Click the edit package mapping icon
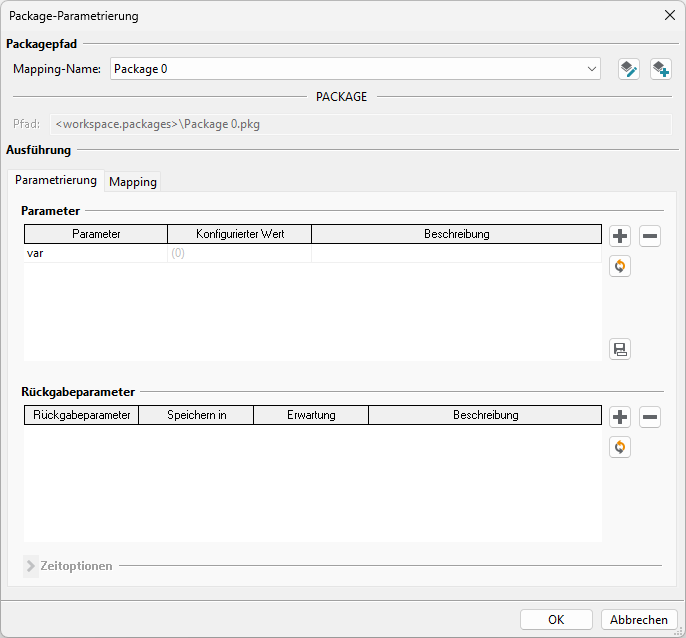Viewport: 686px width, 638px height. click(629, 69)
